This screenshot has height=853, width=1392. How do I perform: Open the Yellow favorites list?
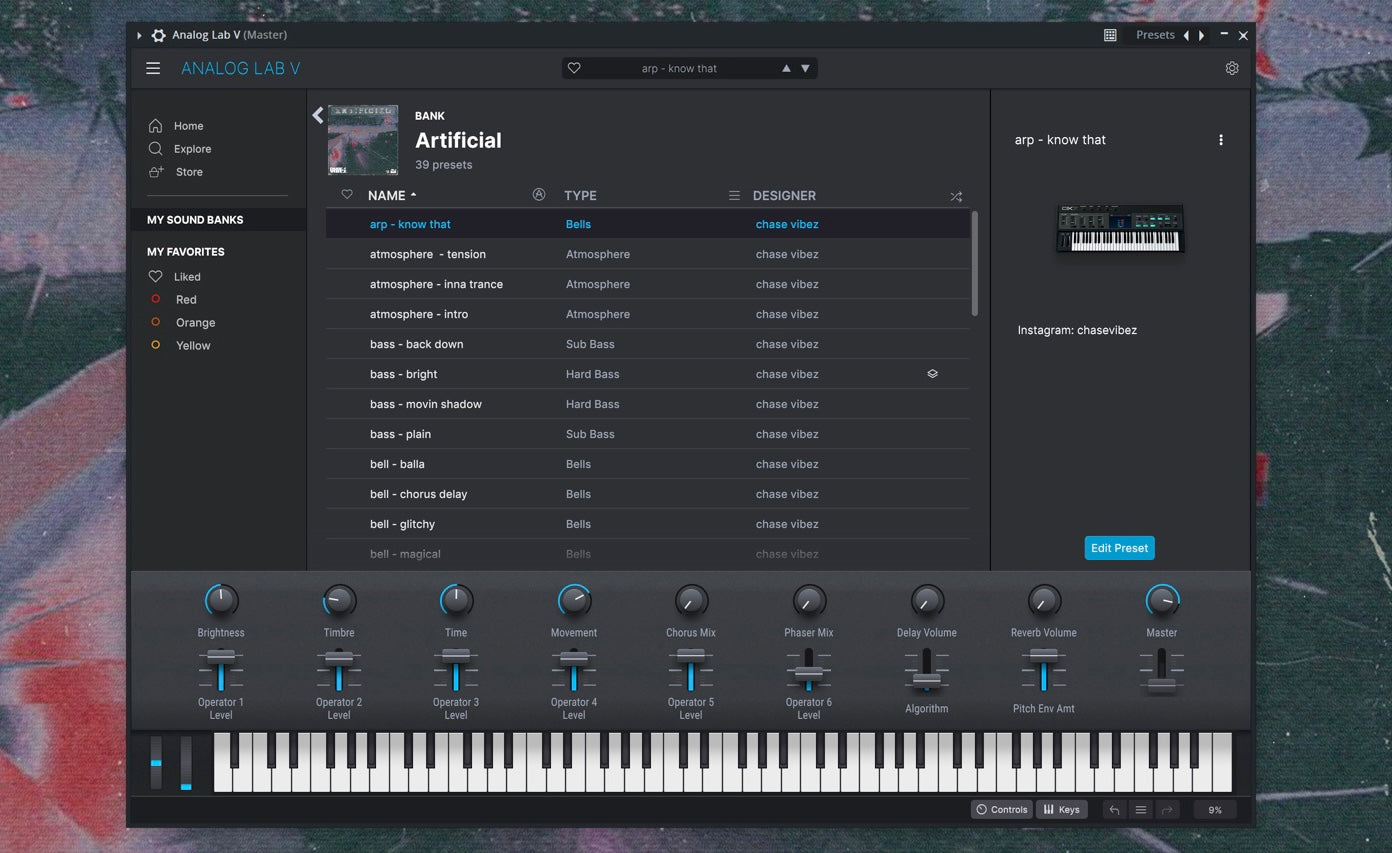click(180, 346)
